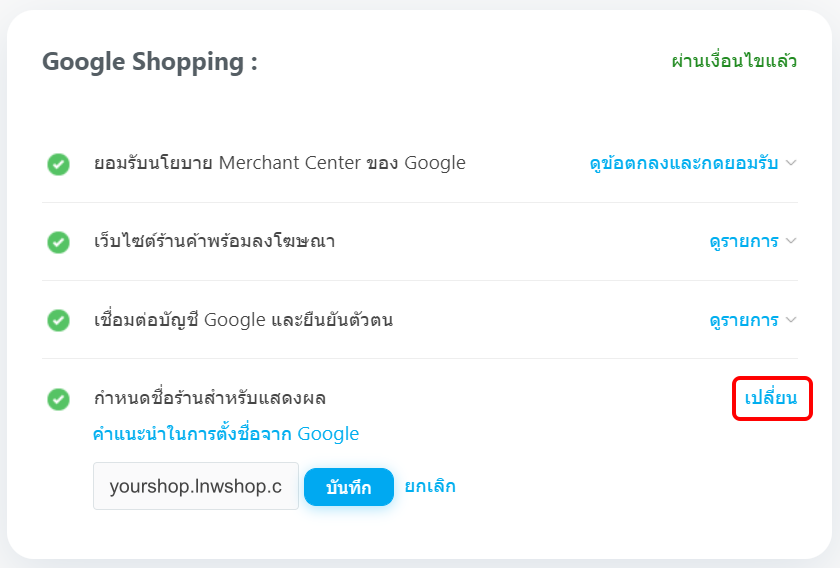Select the เว็บไซต์ร้านค้าพร้อมลงโฆษณา row label

[x=214, y=241]
